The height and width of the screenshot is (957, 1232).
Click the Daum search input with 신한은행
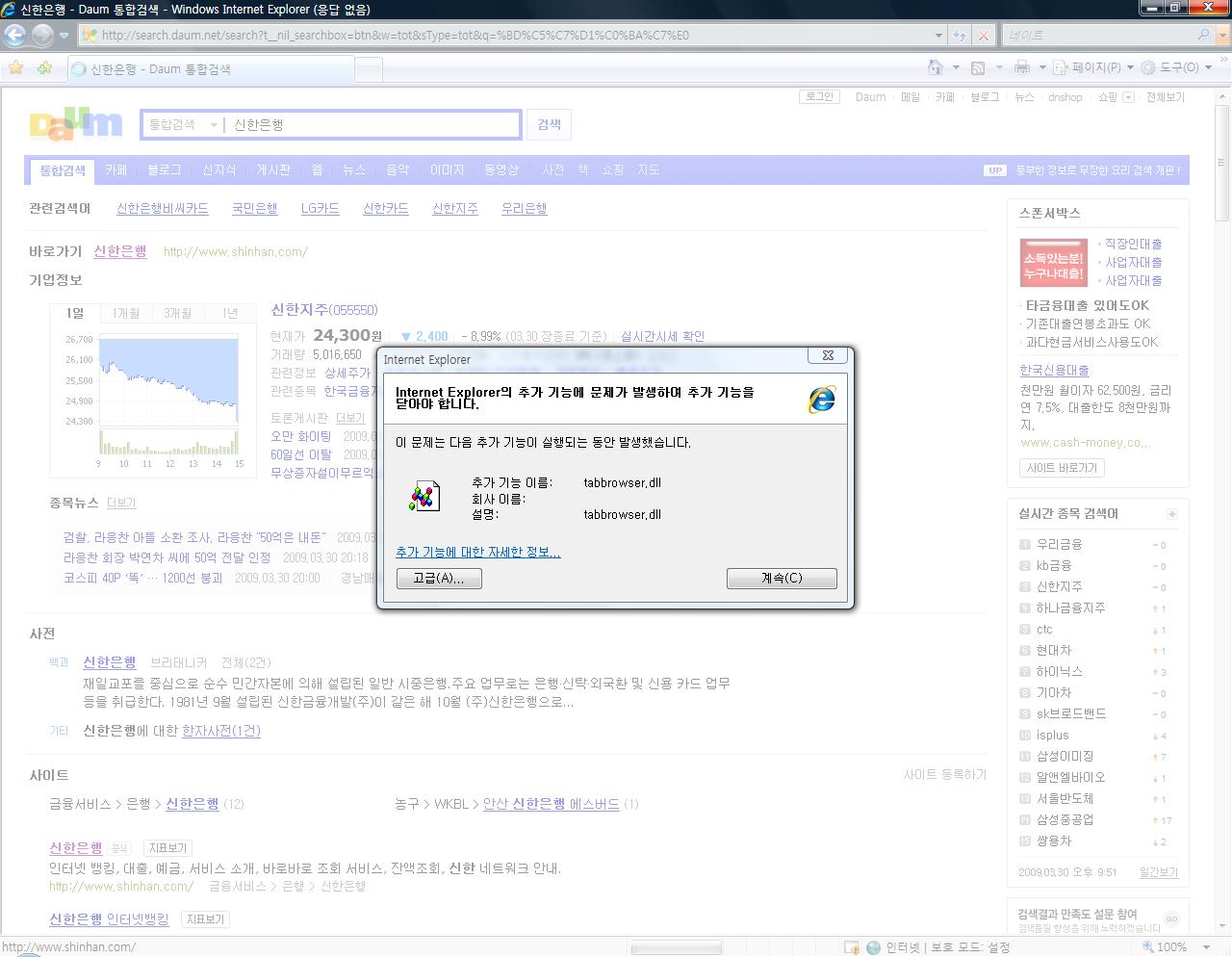point(372,125)
